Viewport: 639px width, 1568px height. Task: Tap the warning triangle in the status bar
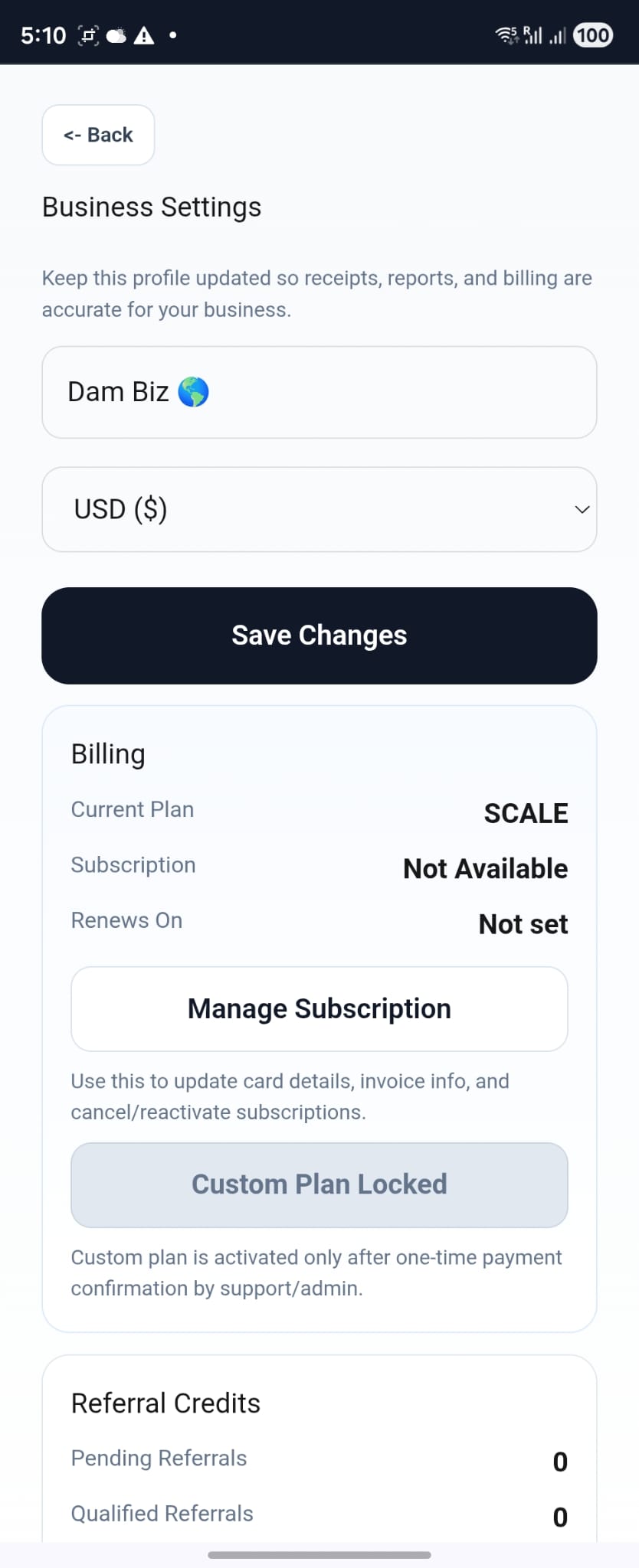(144, 34)
